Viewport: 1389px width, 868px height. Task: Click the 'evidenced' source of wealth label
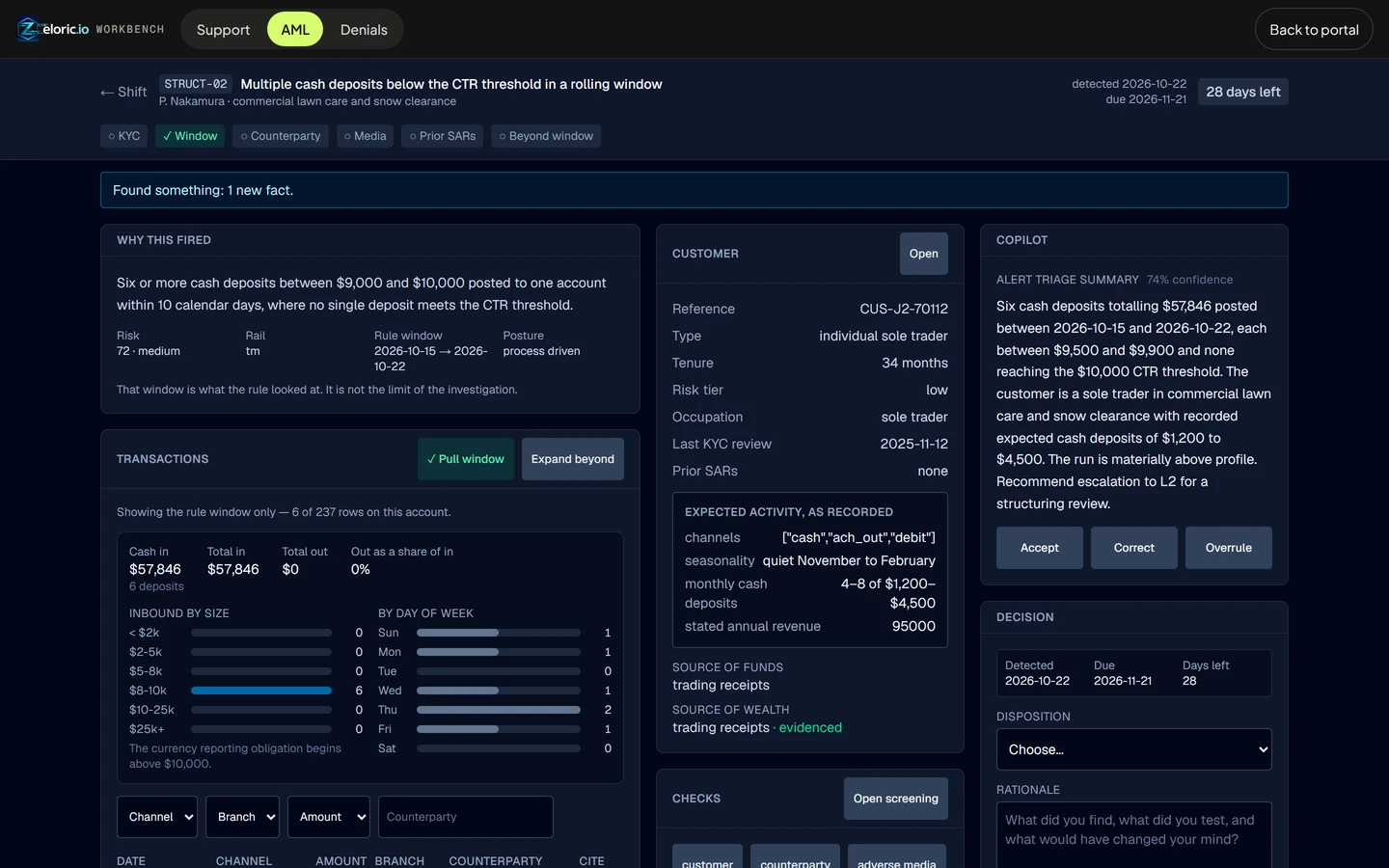click(810, 727)
